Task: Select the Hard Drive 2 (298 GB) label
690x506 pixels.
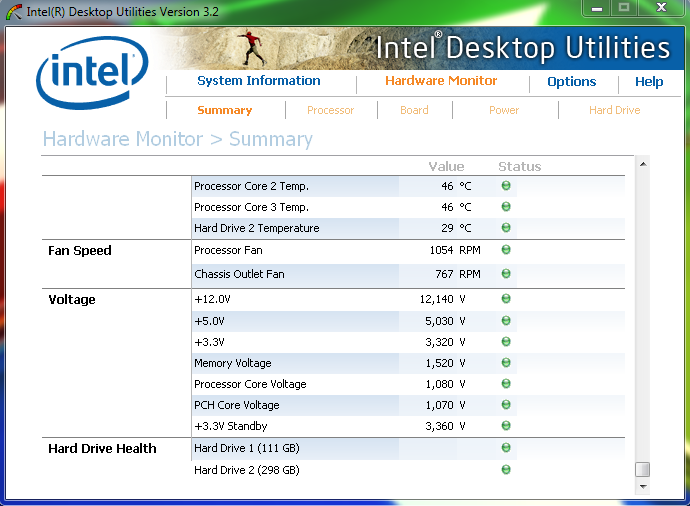Action: [247, 470]
